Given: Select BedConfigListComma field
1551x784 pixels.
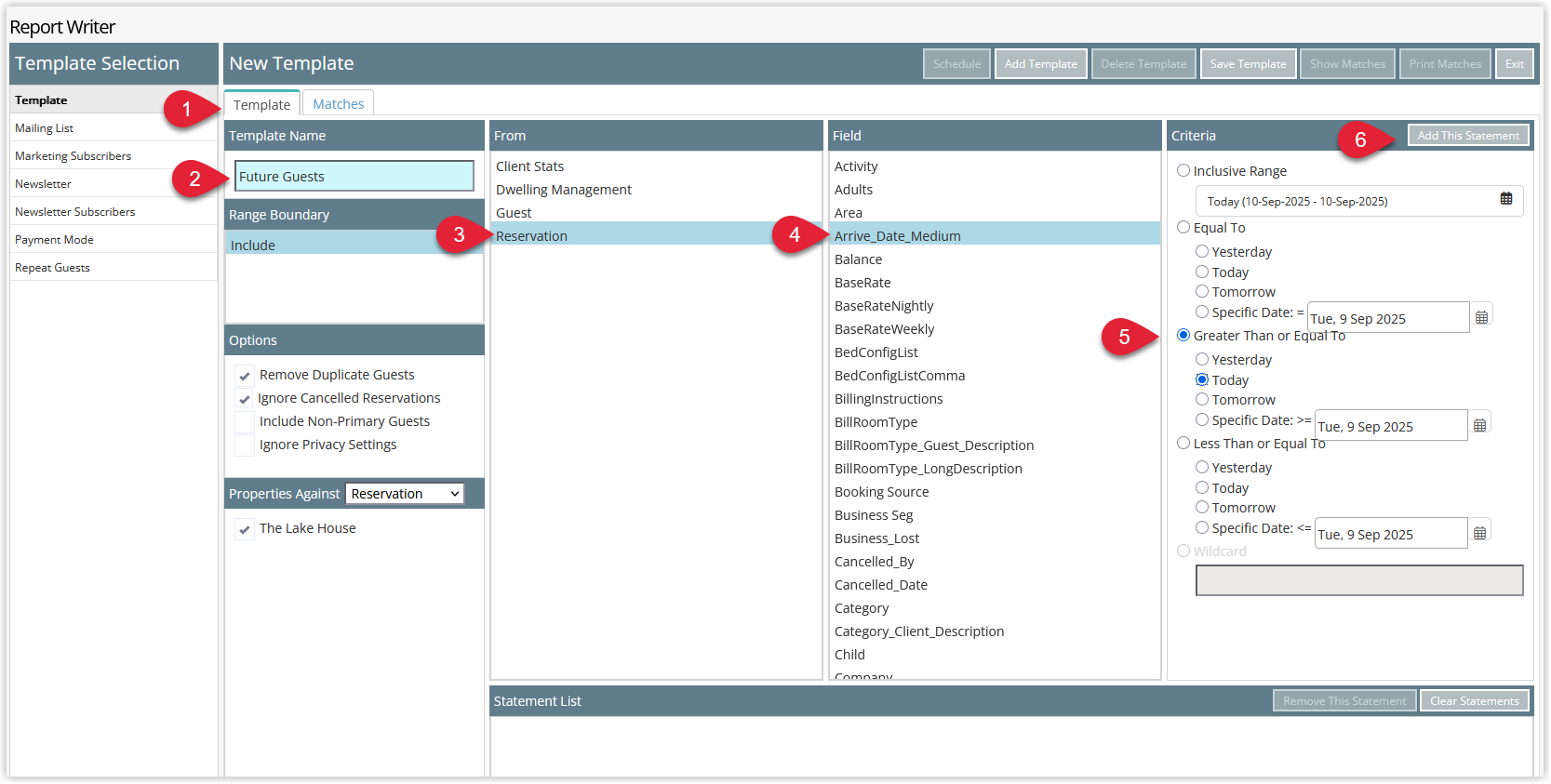Looking at the screenshot, I should 995,375.
